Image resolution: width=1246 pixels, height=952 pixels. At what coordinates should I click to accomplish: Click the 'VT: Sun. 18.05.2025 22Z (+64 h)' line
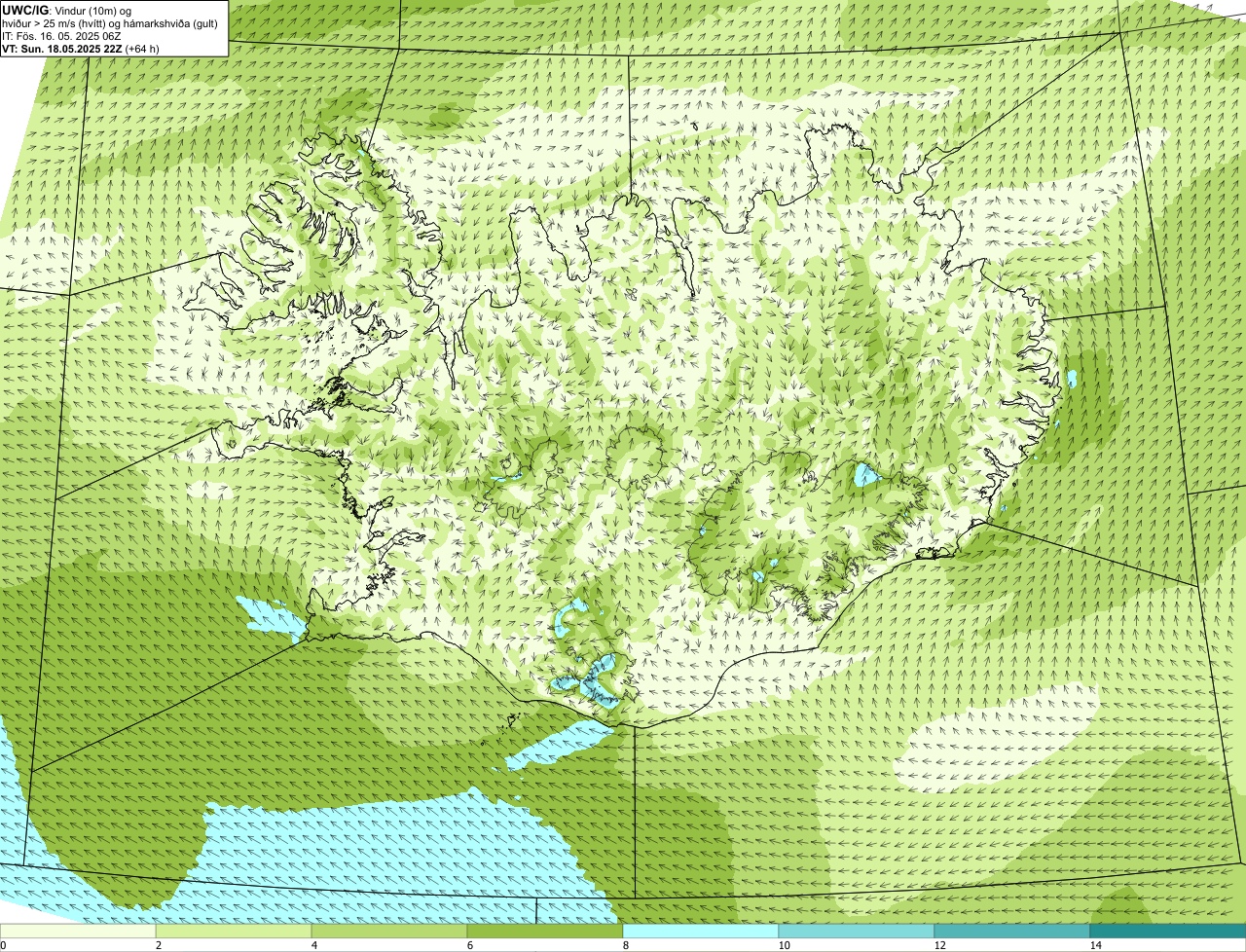[81, 48]
